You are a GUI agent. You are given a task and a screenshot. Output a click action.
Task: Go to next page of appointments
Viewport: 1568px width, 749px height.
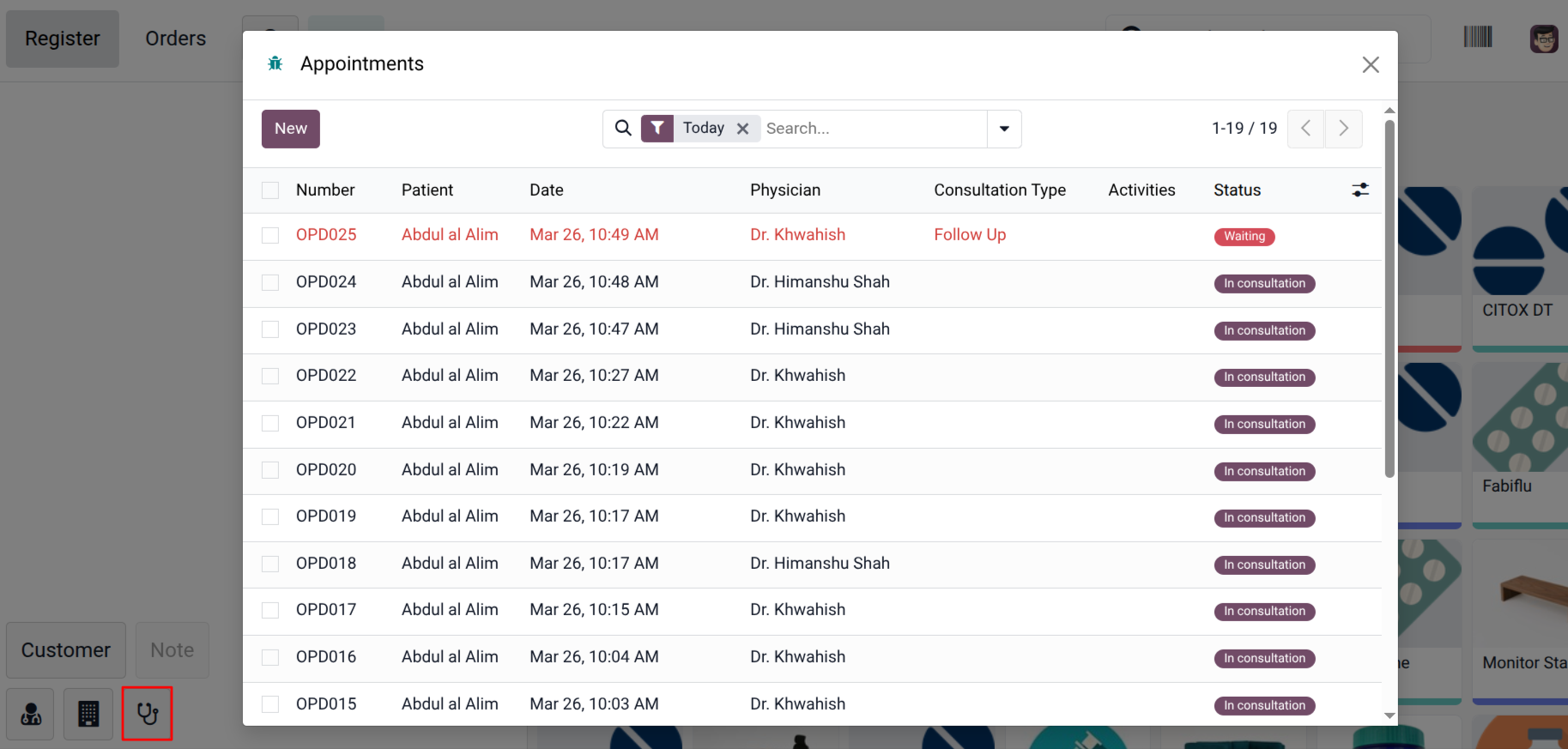coord(1343,129)
